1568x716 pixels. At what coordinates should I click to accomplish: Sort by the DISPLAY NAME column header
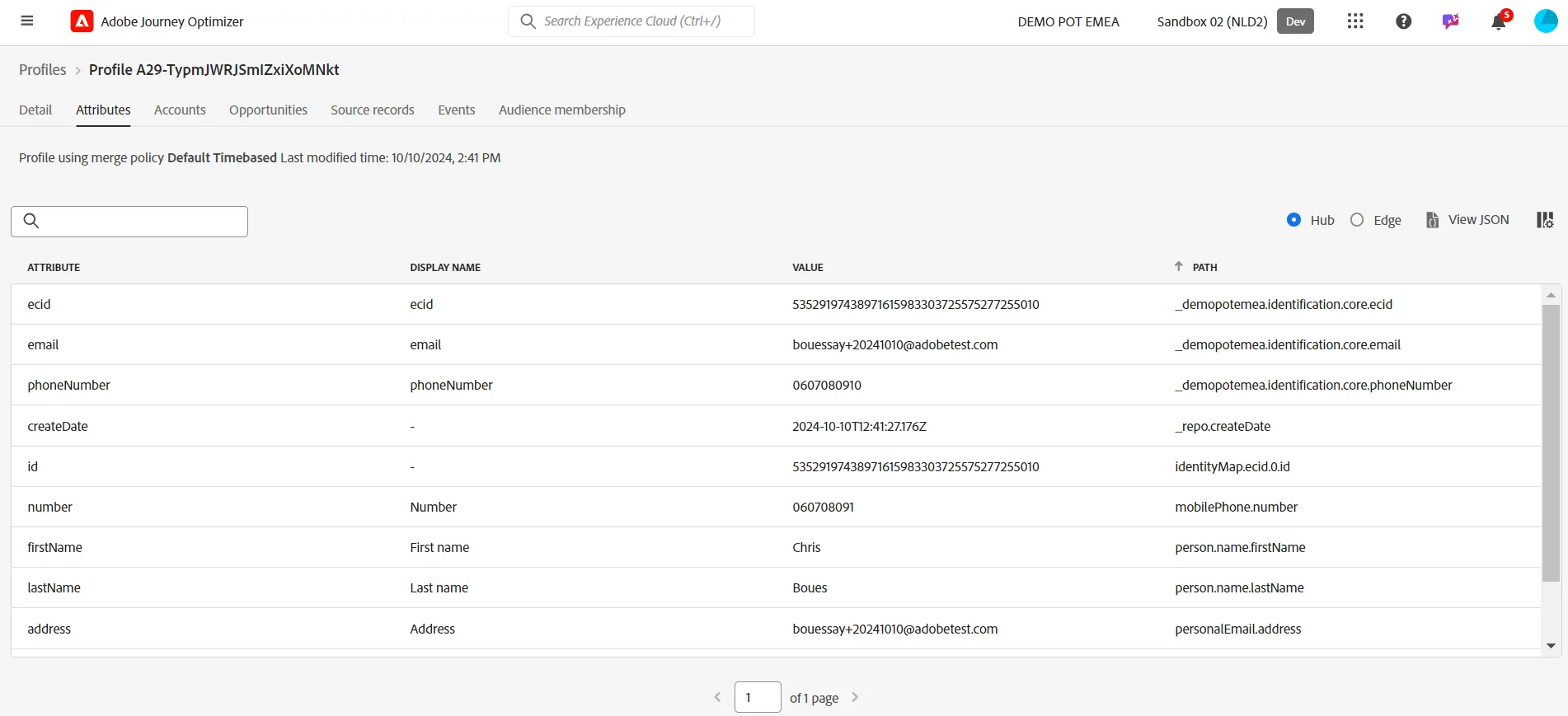[445, 268]
